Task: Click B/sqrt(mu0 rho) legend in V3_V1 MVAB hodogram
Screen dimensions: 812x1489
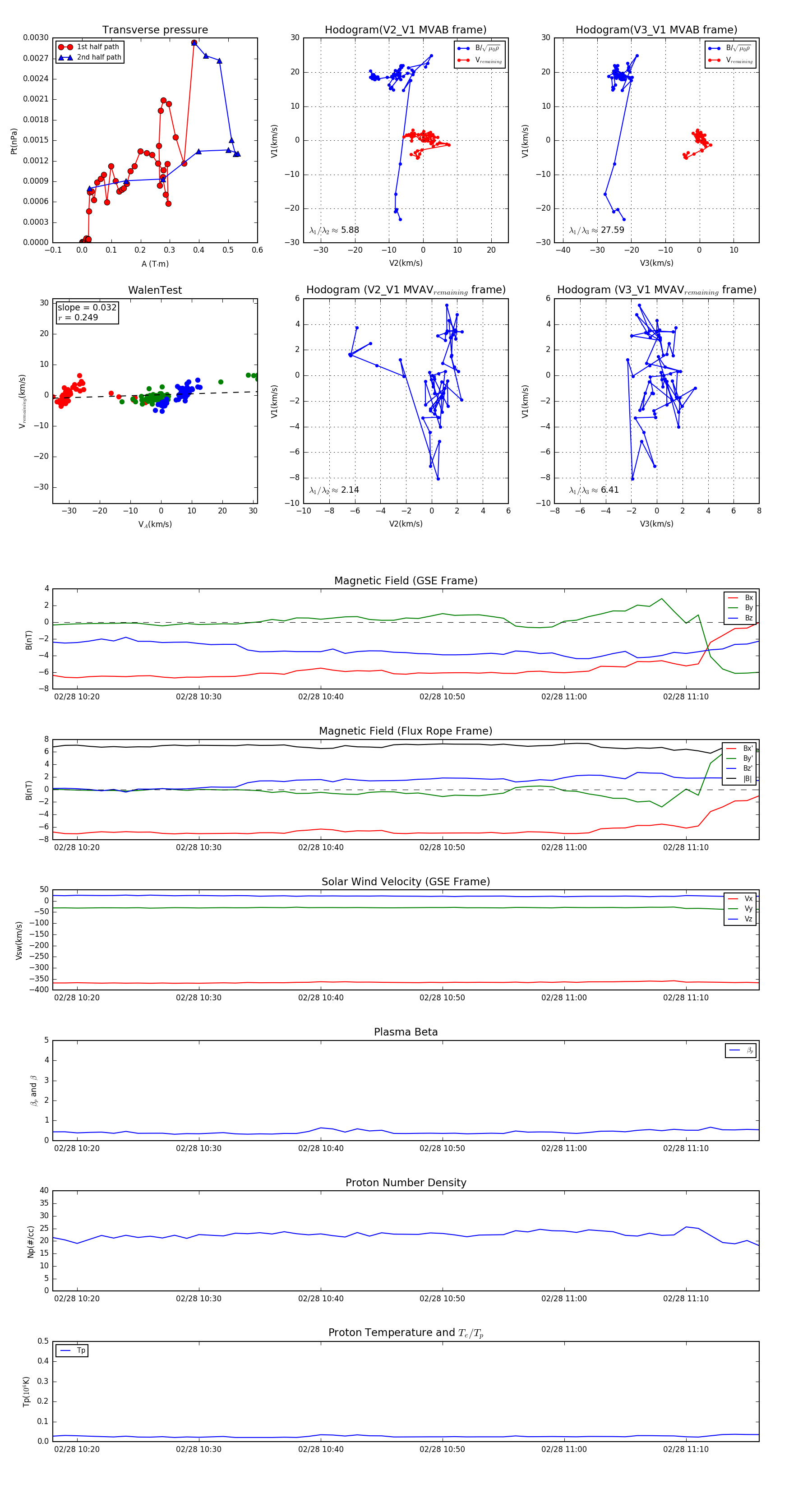Action: click(730, 49)
